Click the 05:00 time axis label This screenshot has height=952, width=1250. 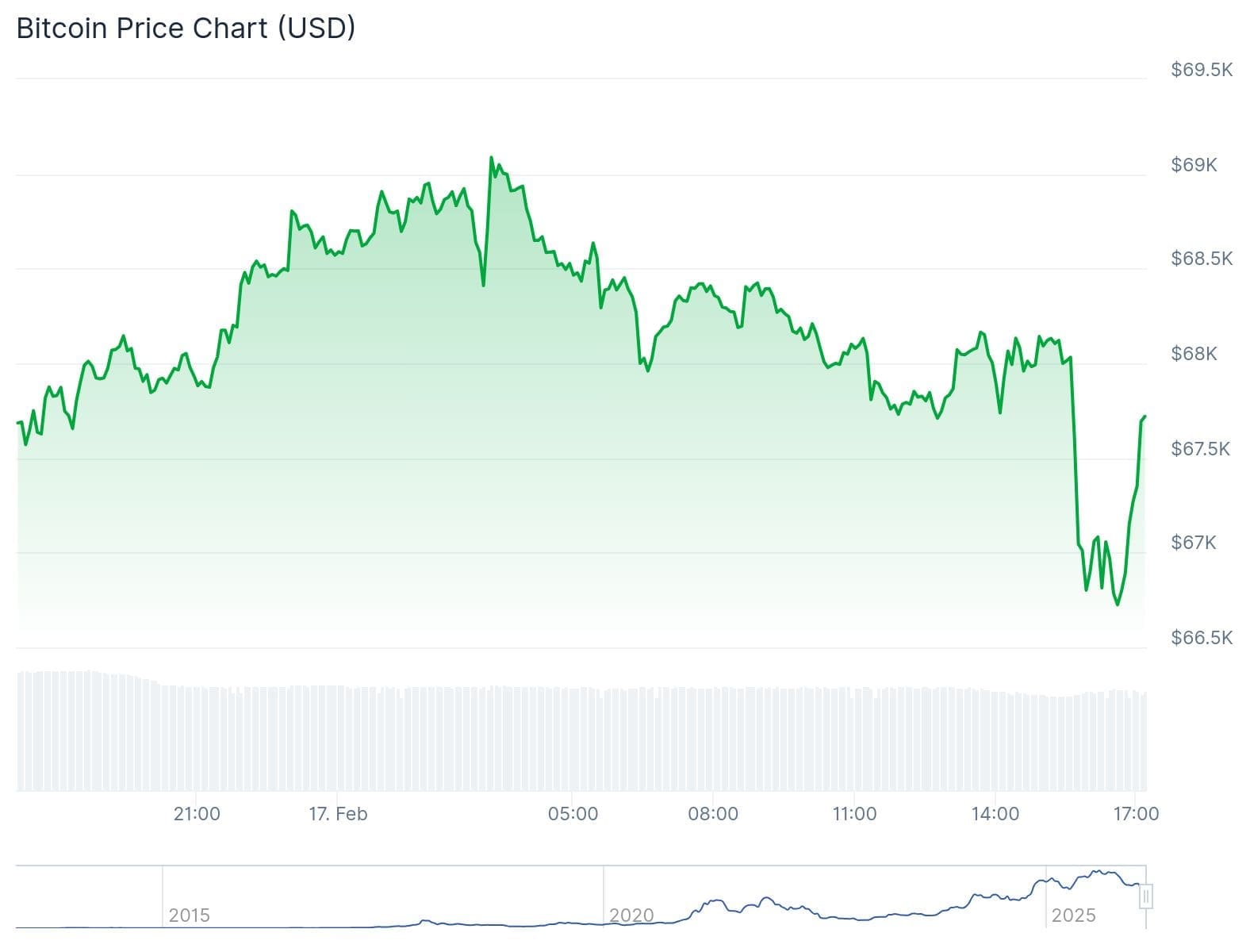(x=573, y=814)
